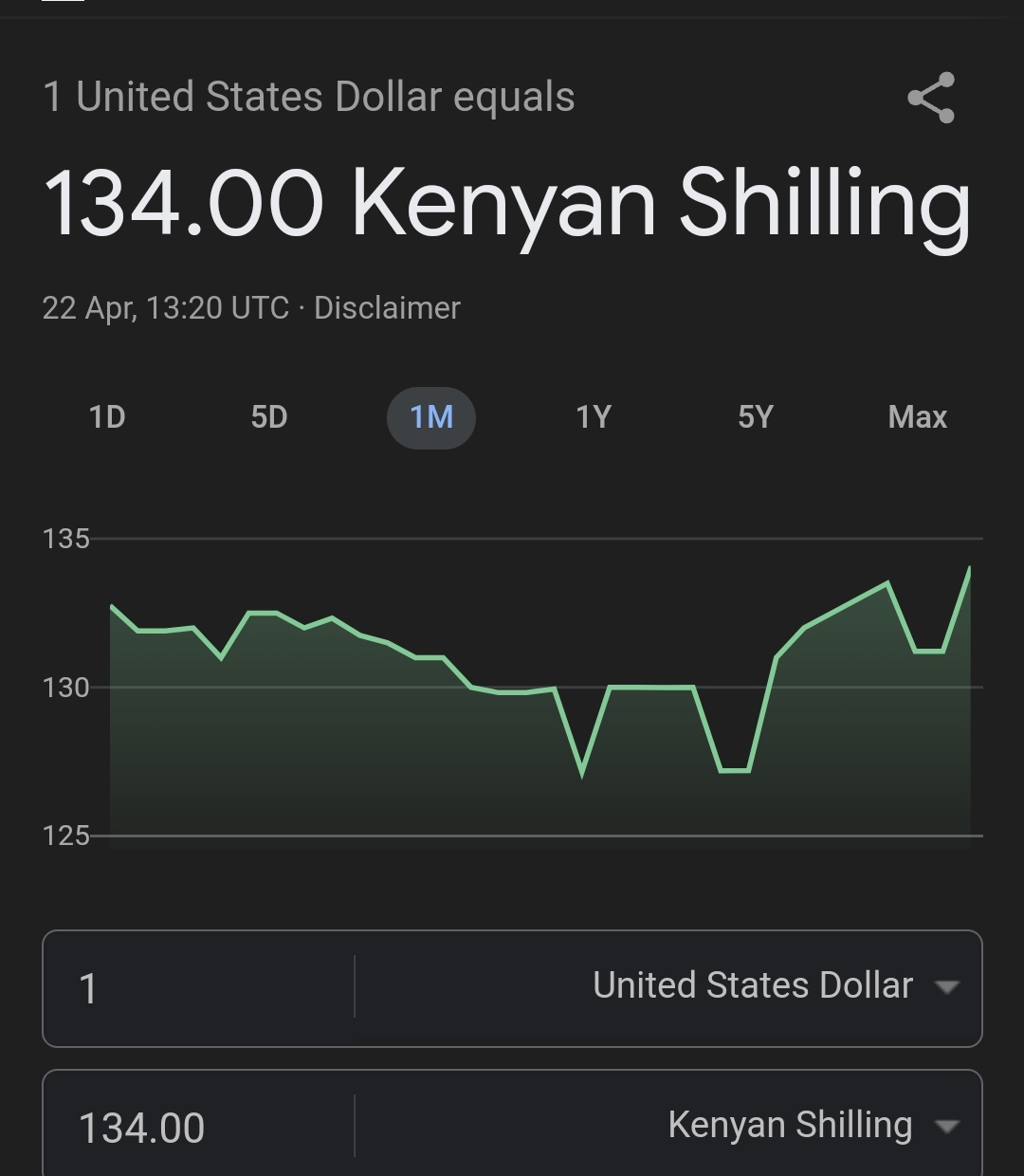Display the Max time range

917,417
